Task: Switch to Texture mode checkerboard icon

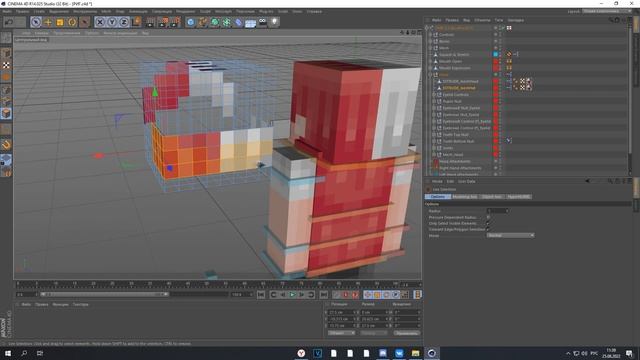Action: coord(6,65)
